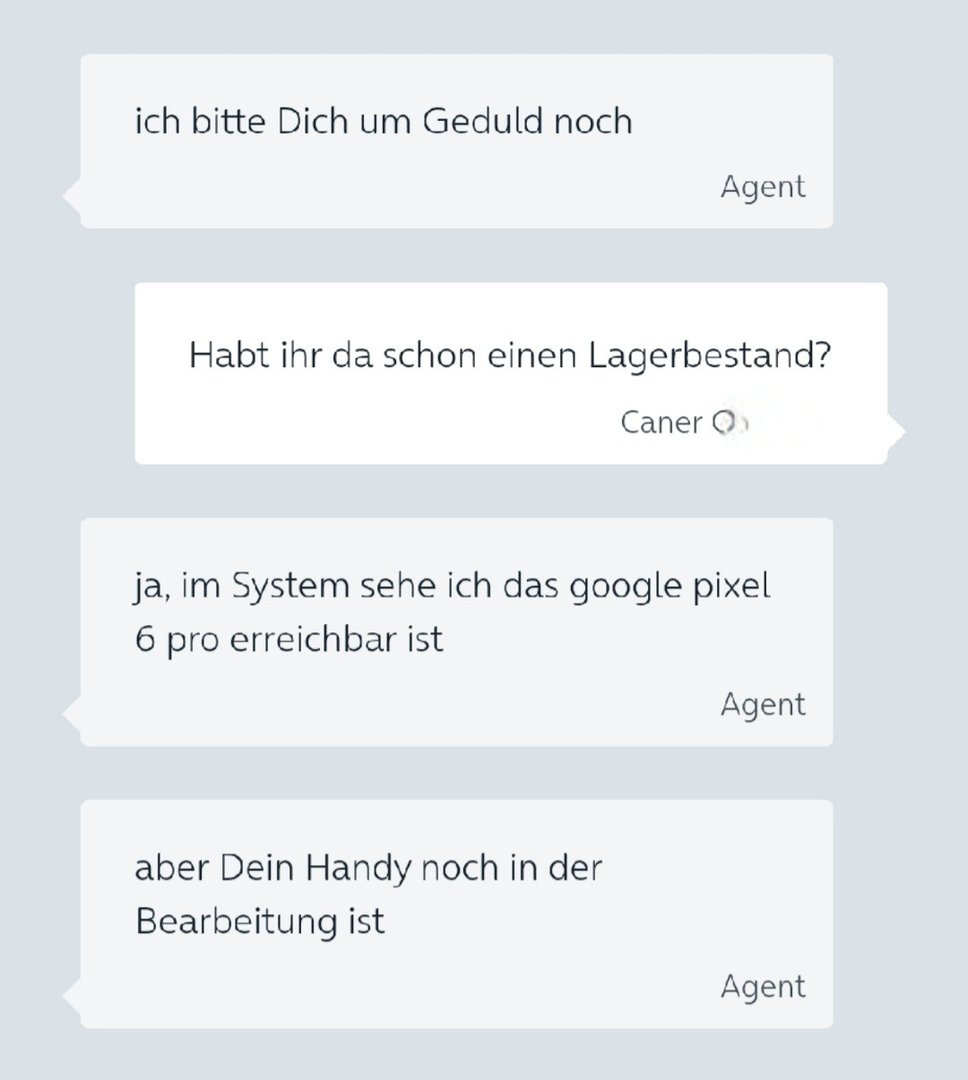Viewport: 968px width, 1080px height.
Task: Click the sender name 'Caner'
Action: point(661,422)
